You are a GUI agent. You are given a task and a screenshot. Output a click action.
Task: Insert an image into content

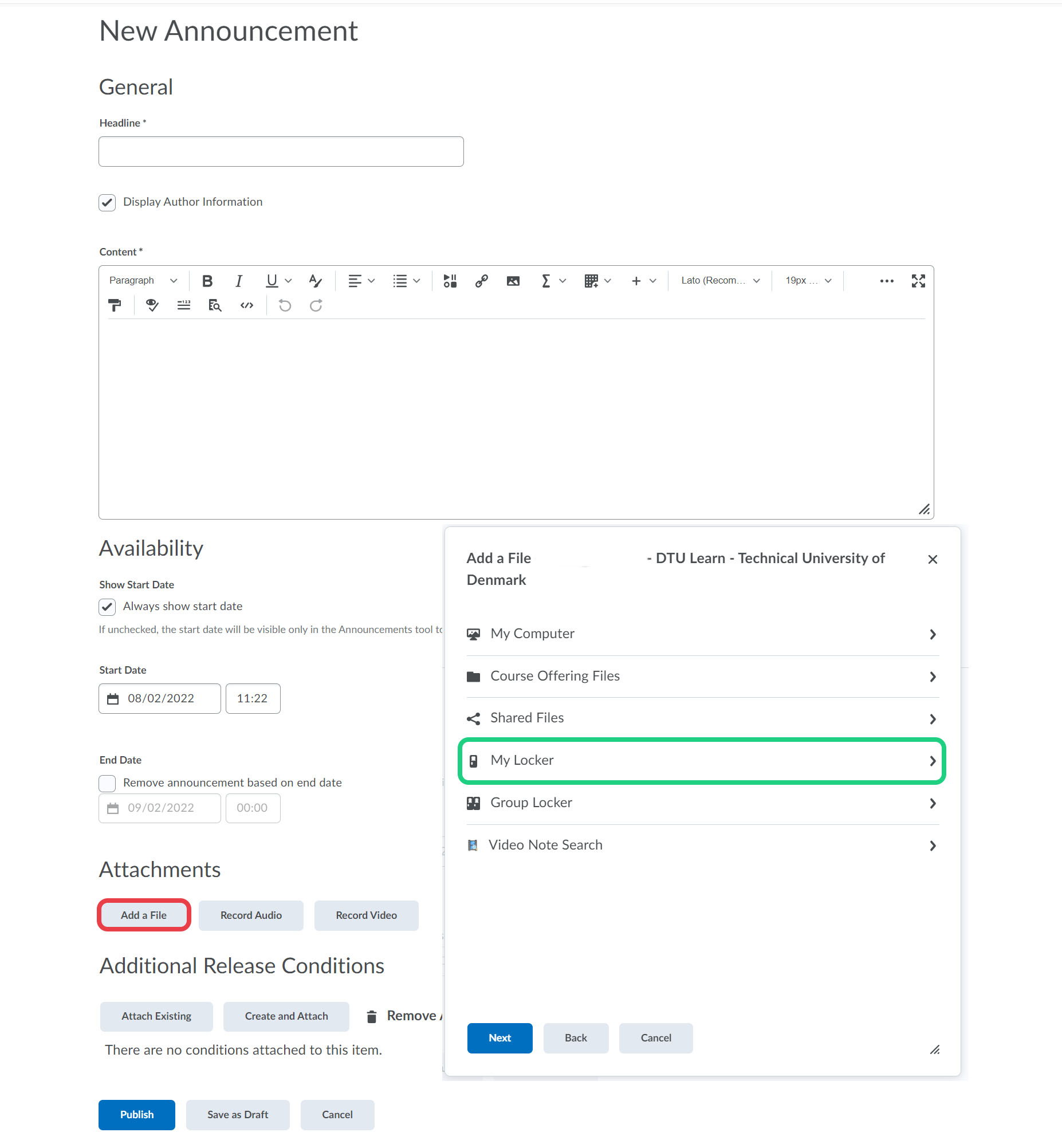tap(513, 281)
